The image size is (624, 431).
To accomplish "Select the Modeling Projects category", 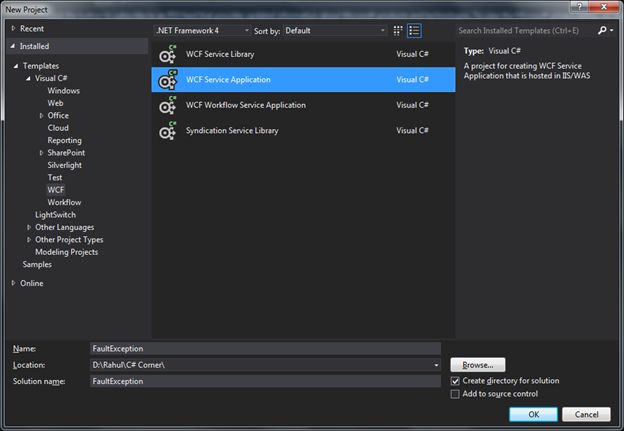I will click(66, 252).
